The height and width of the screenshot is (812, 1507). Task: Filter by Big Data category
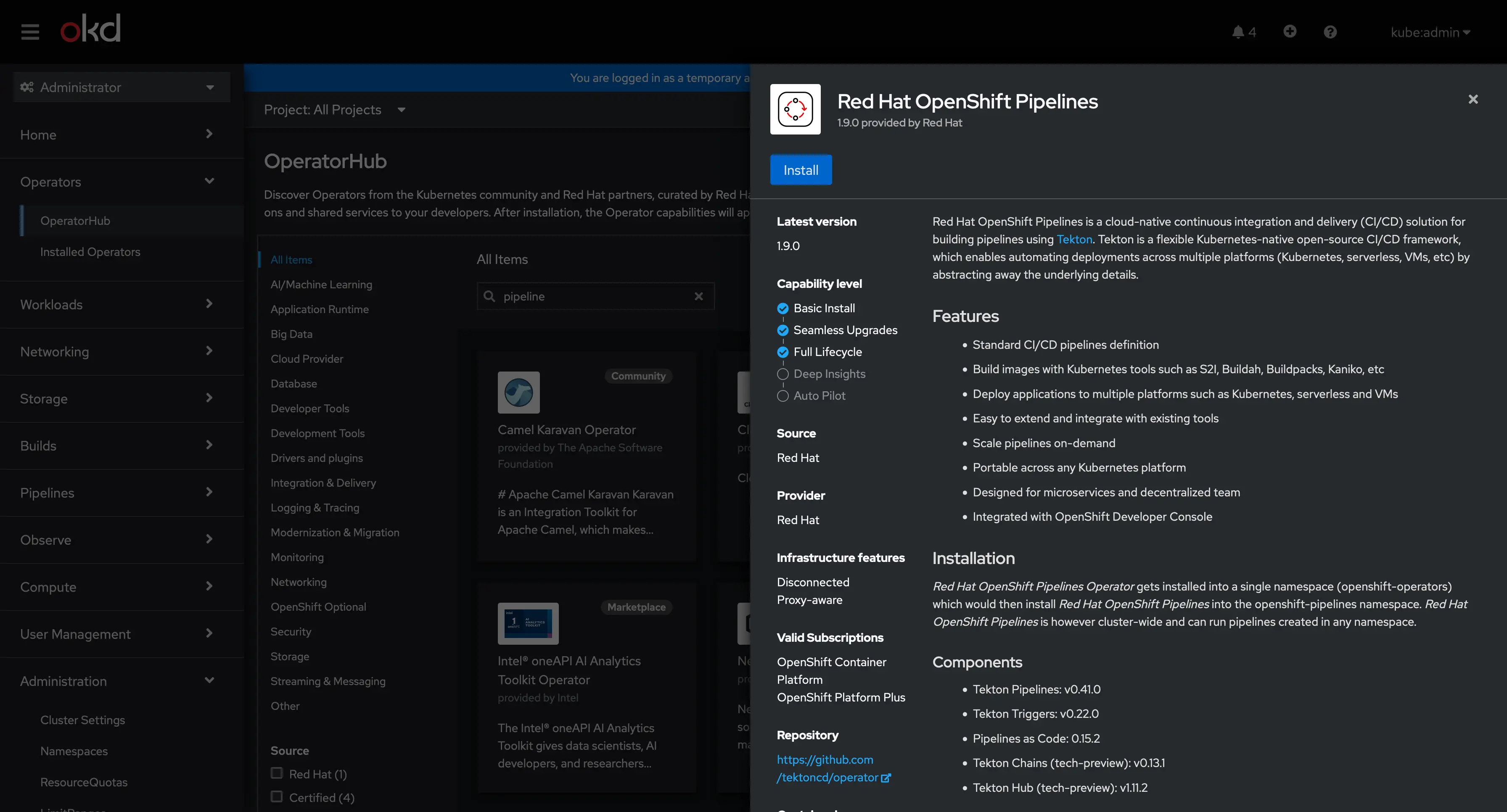291,334
